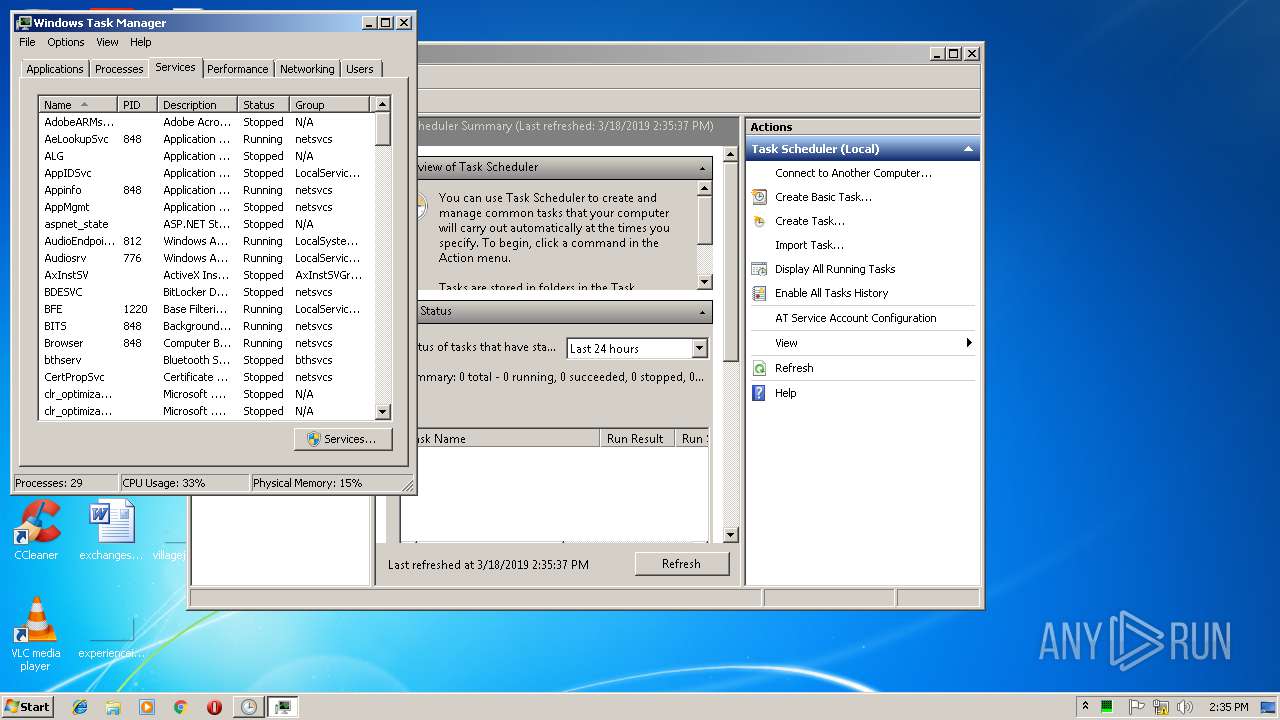Viewport: 1280px width, 720px height.
Task: Sort services by Group column
Action: pos(330,105)
